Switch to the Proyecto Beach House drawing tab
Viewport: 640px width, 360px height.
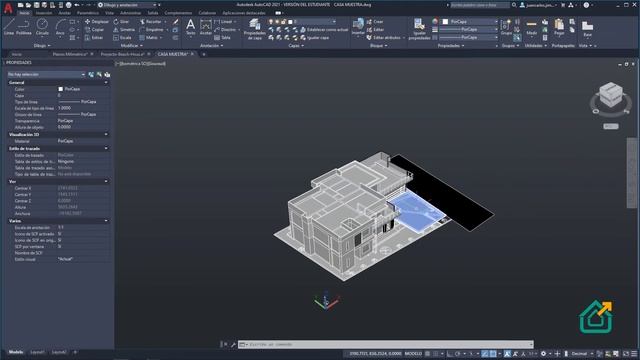pyautogui.click(x=122, y=54)
